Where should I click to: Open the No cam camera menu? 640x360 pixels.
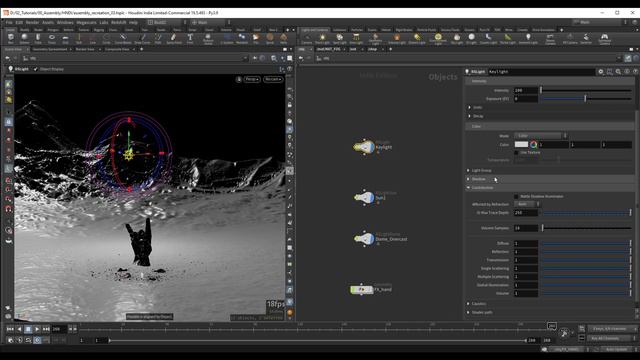(x=273, y=79)
